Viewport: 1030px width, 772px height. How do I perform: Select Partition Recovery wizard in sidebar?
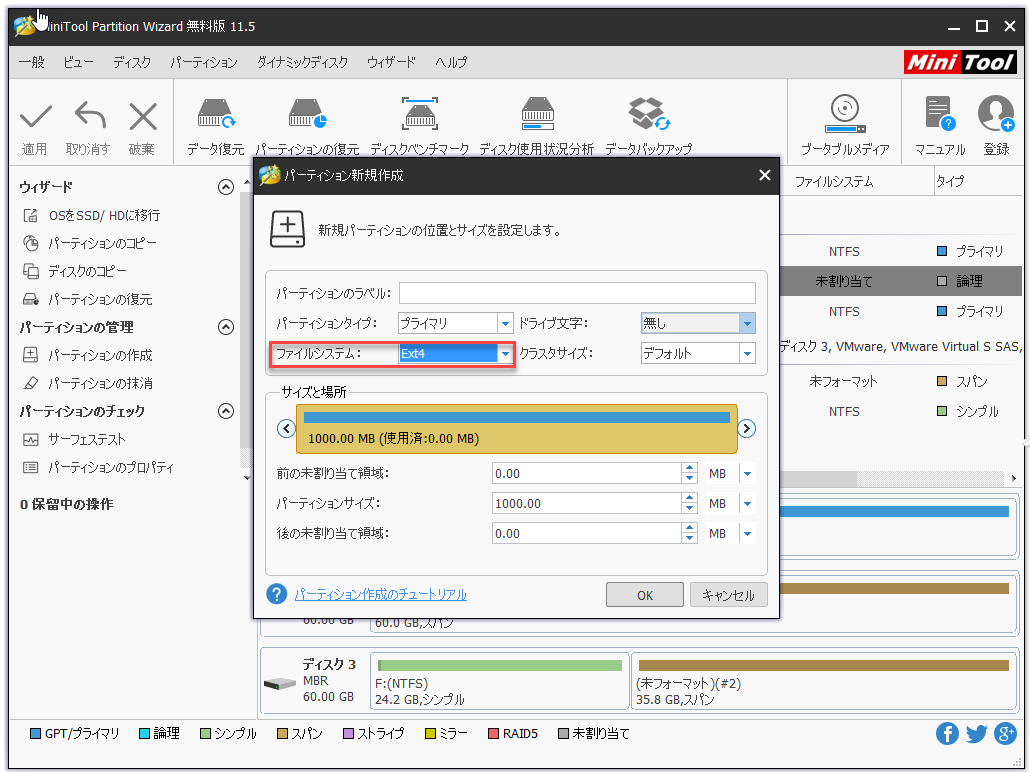point(87,300)
